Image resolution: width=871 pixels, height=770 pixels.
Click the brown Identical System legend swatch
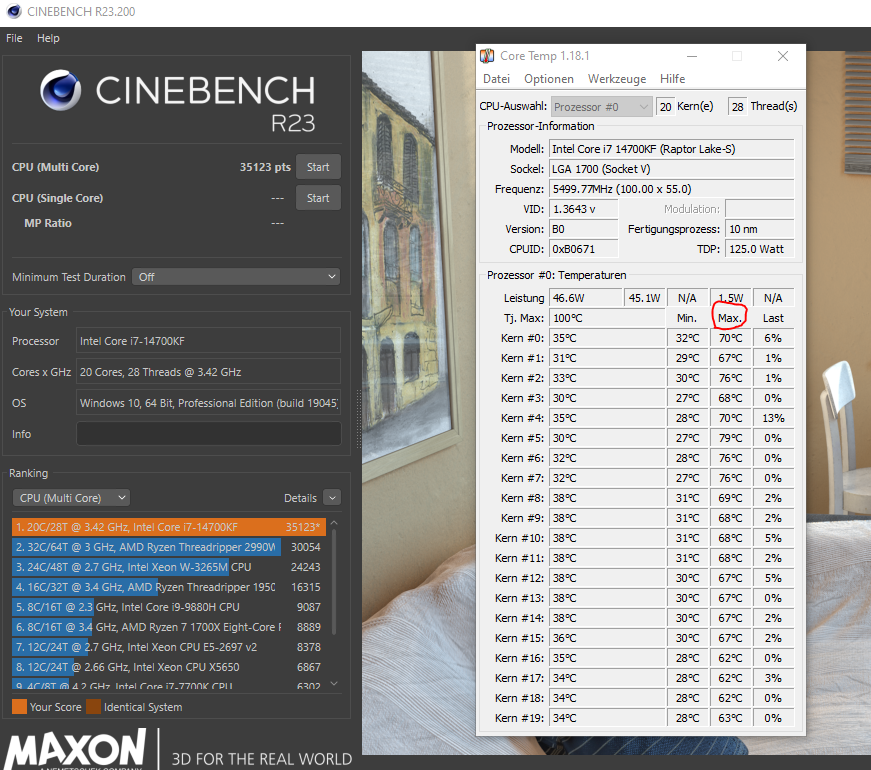coord(93,707)
